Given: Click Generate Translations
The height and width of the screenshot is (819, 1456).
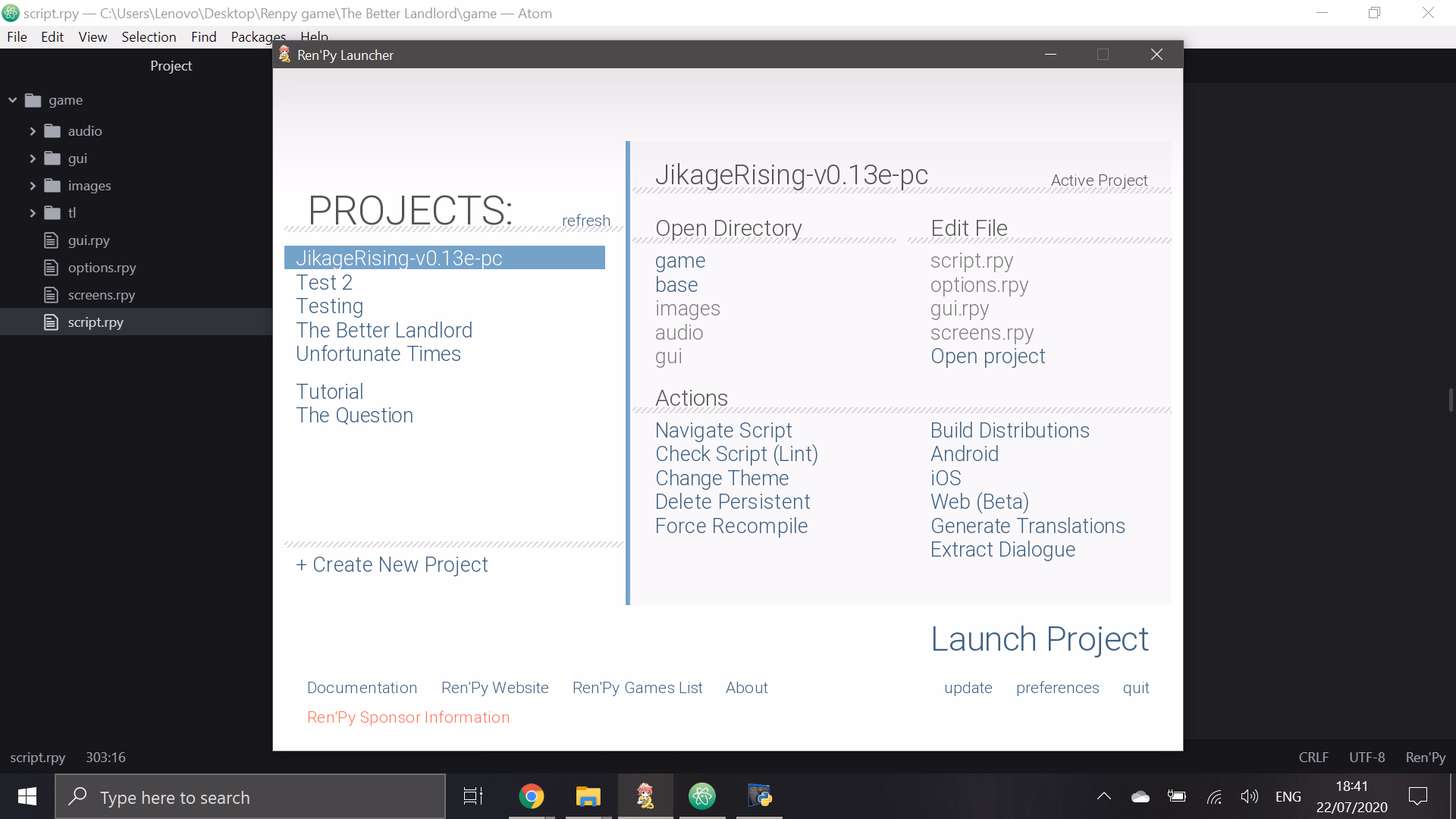Looking at the screenshot, I should pyautogui.click(x=1028, y=526).
